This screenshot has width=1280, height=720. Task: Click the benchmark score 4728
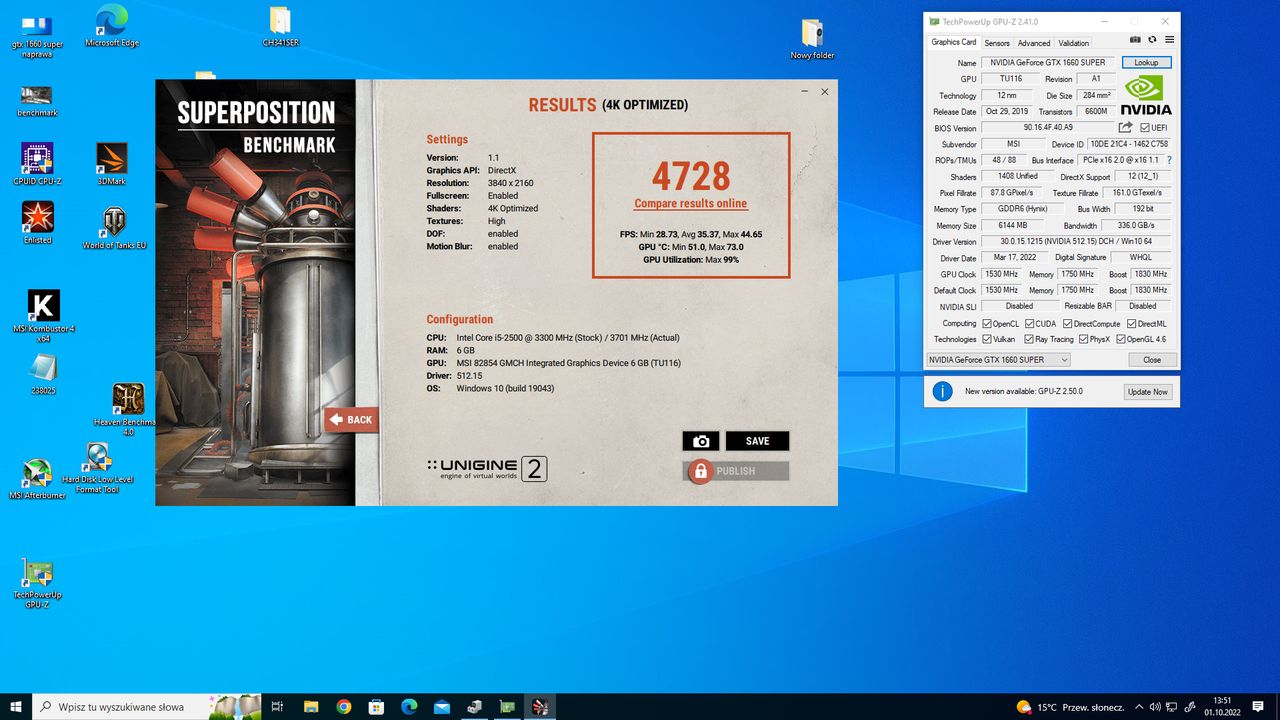coord(691,176)
